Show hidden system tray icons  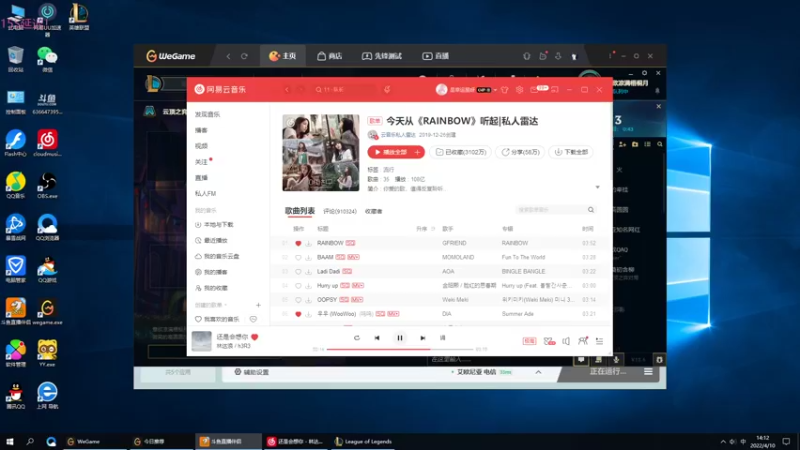pos(723,442)
